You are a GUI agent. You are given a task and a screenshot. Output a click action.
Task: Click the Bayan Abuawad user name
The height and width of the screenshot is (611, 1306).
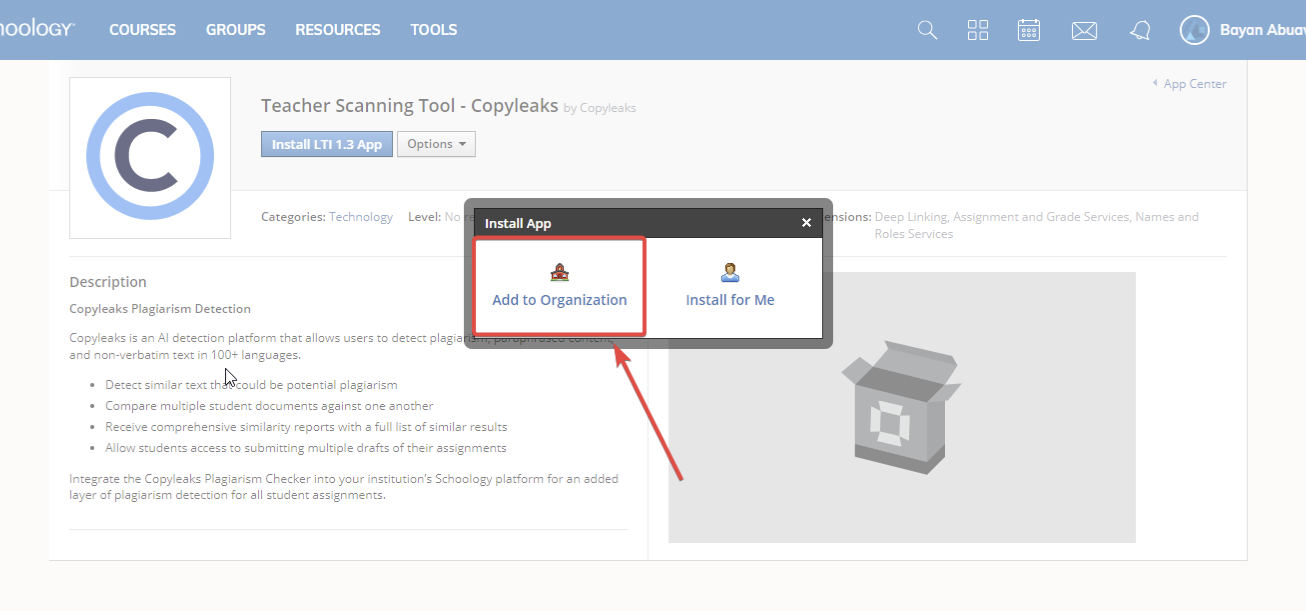(1262, 30)
